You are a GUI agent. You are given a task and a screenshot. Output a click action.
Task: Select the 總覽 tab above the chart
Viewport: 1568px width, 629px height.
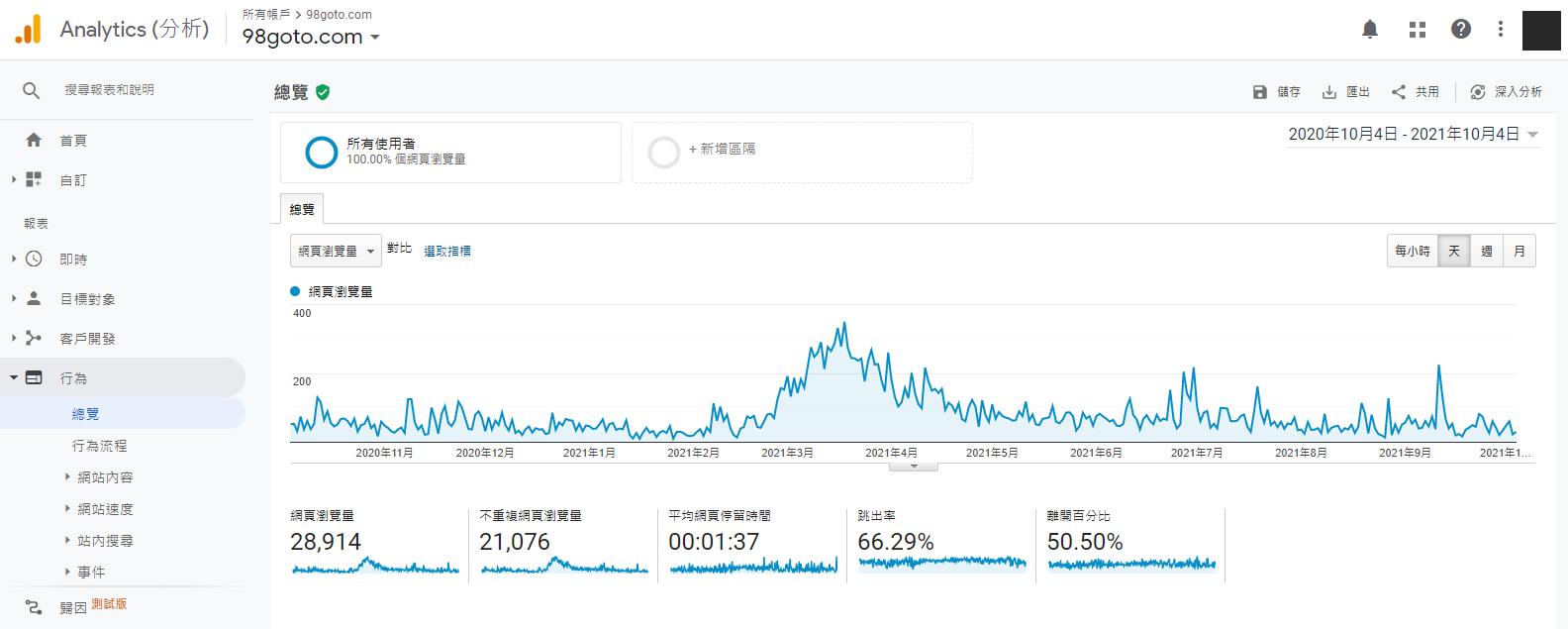[302, 209]
